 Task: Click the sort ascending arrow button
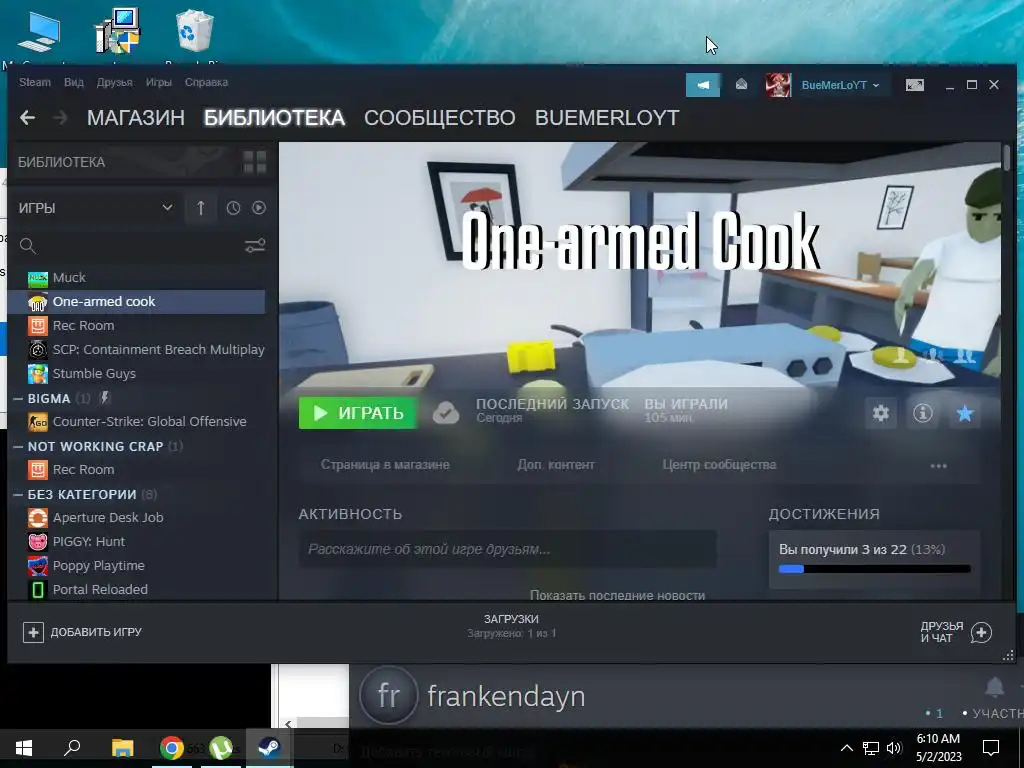(200, 208)
